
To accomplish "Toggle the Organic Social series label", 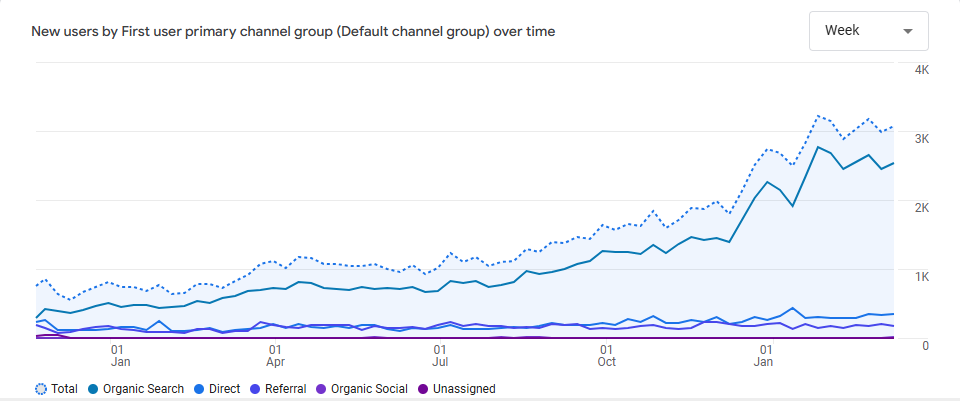I will (369, 389).
